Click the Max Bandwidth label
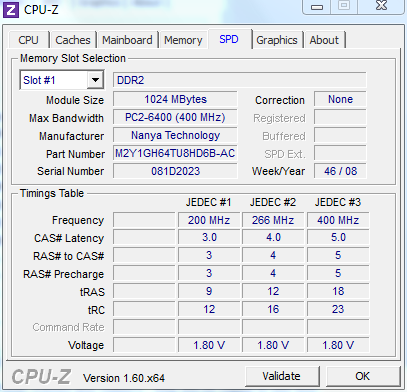 (66, 118)
